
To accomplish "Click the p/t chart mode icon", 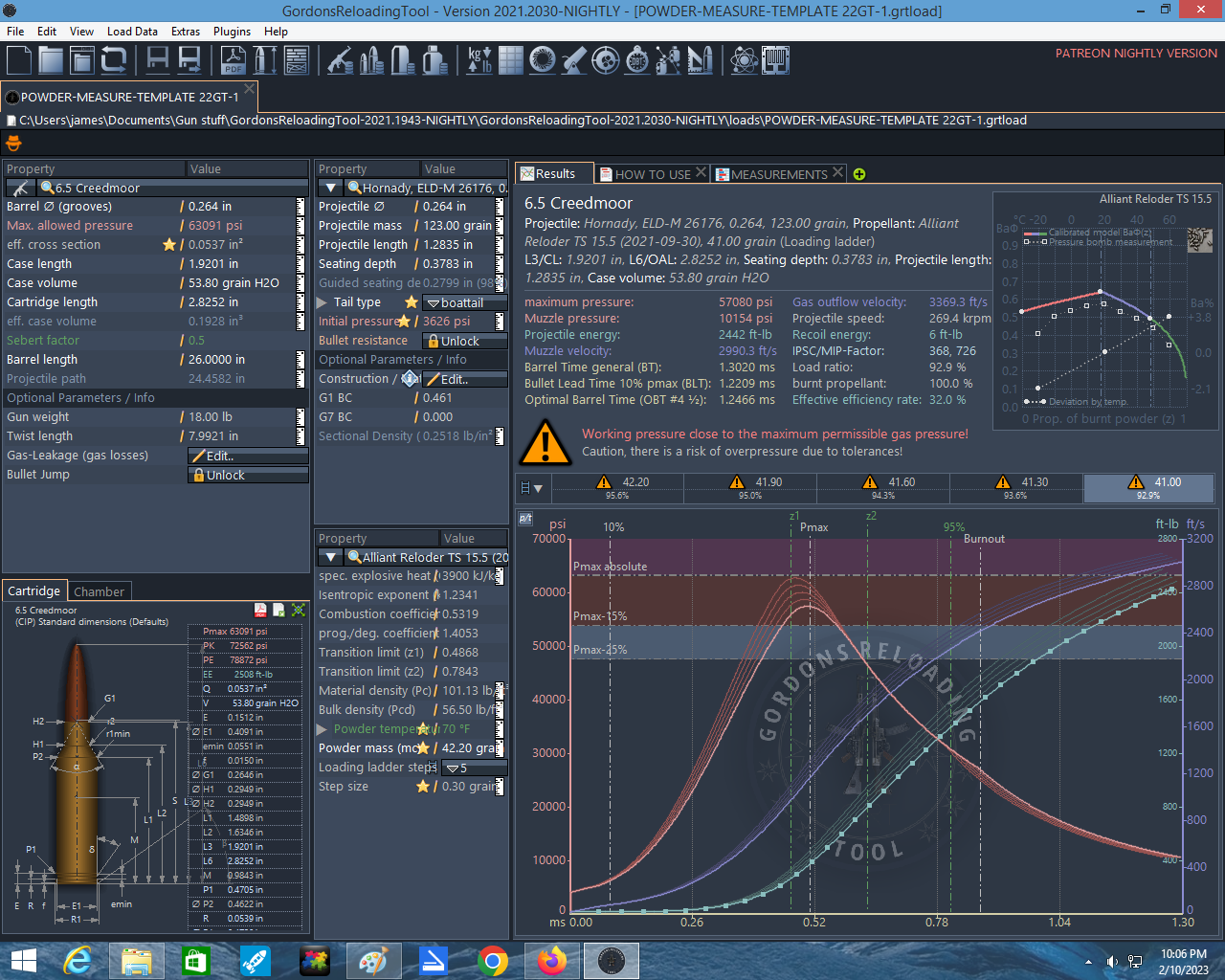I will [525, 519].
